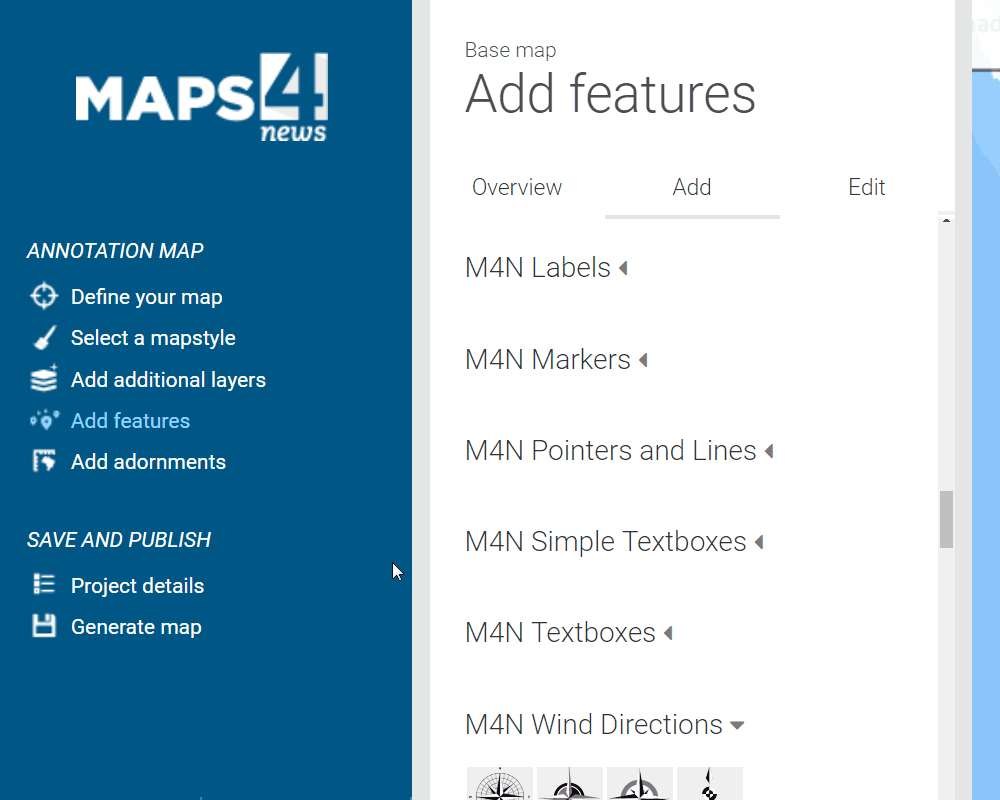Image resolution: width=1000 pixels, height=800 pixels.
Task: Go to Select a mapstyle
Action: [153, 338]
